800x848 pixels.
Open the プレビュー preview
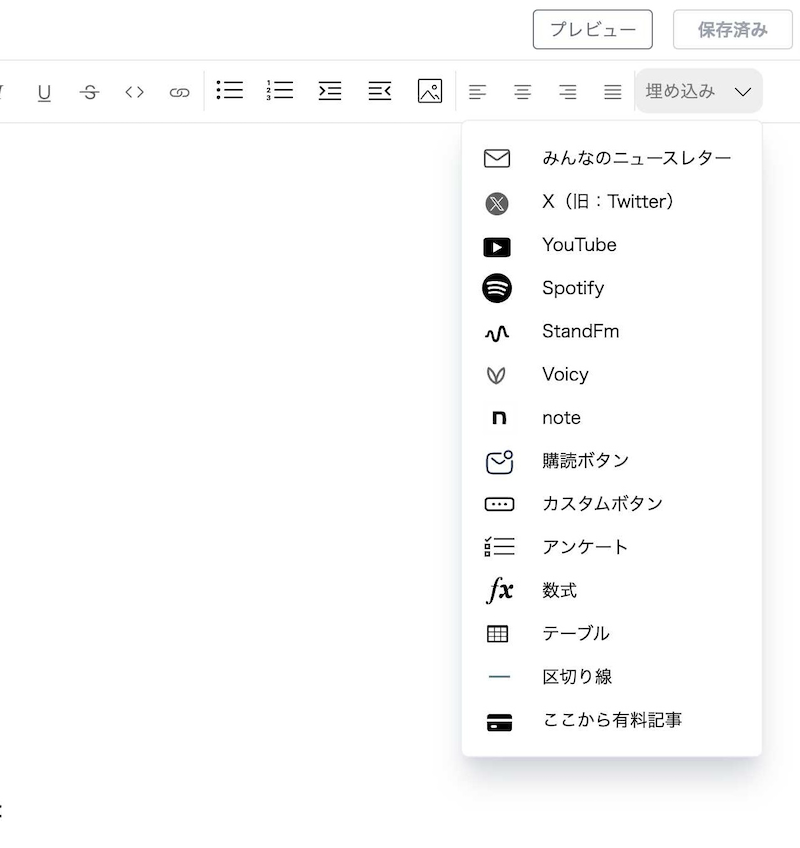tap(592, 29)
